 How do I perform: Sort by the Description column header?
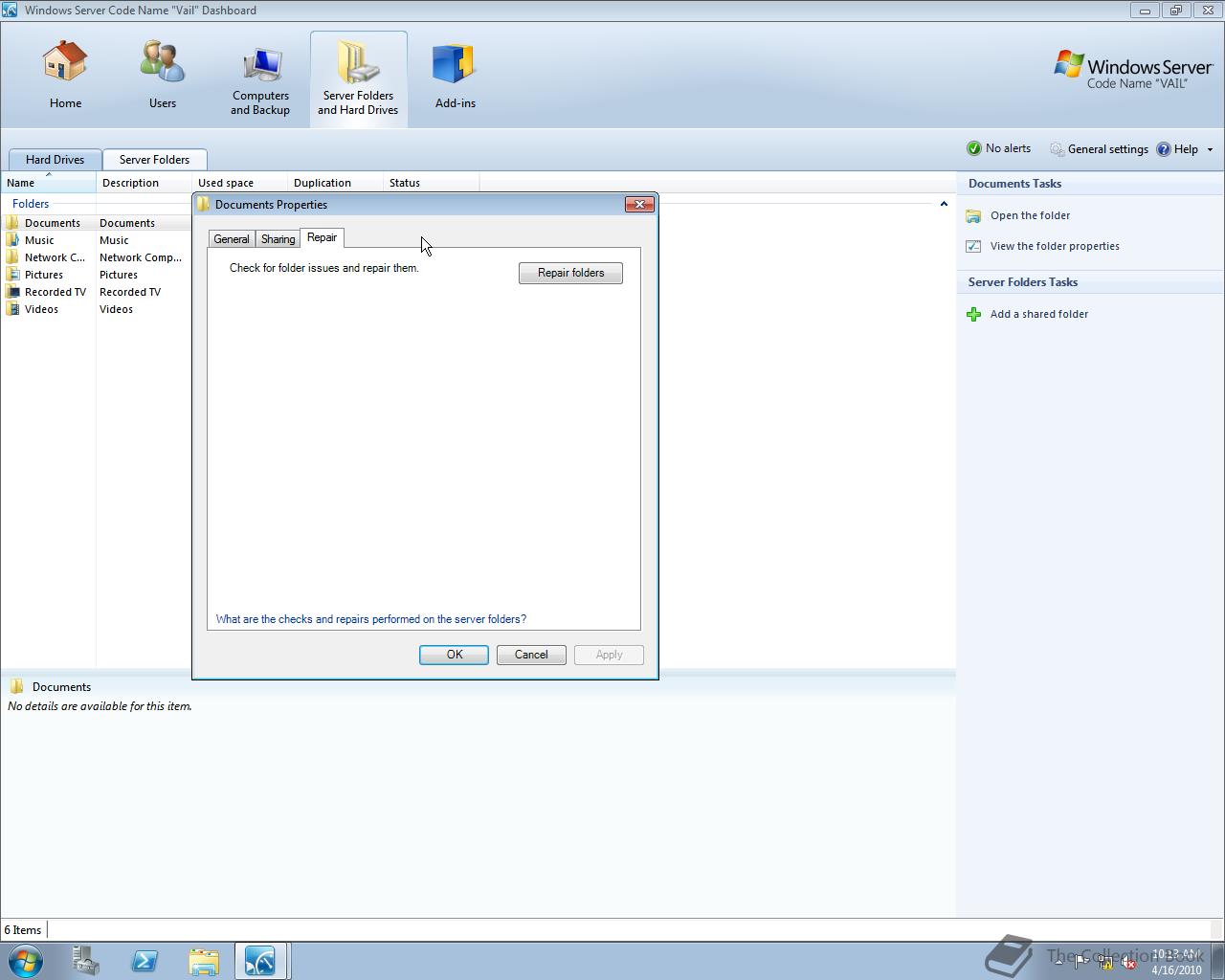click(144, 183)
